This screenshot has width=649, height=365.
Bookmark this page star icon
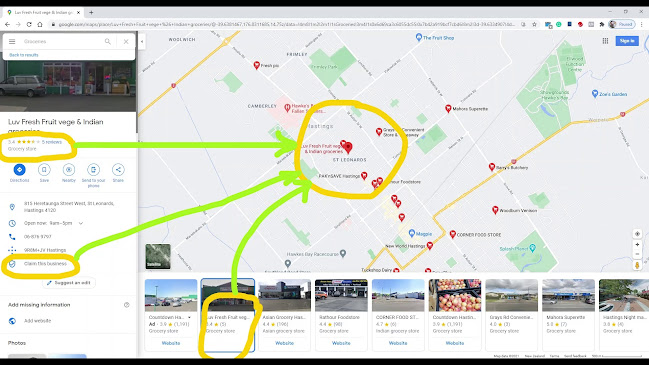coord(534,24)
